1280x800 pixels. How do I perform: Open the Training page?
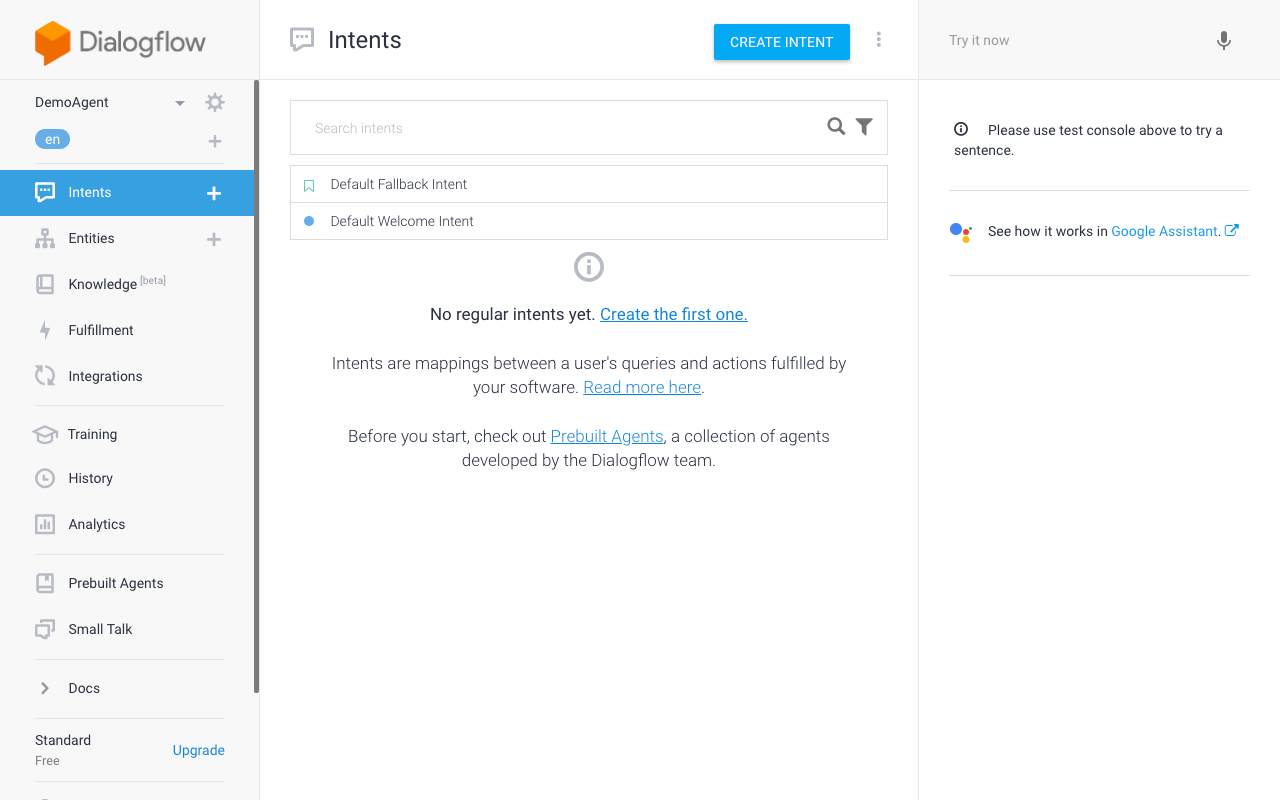click(92, 434)
